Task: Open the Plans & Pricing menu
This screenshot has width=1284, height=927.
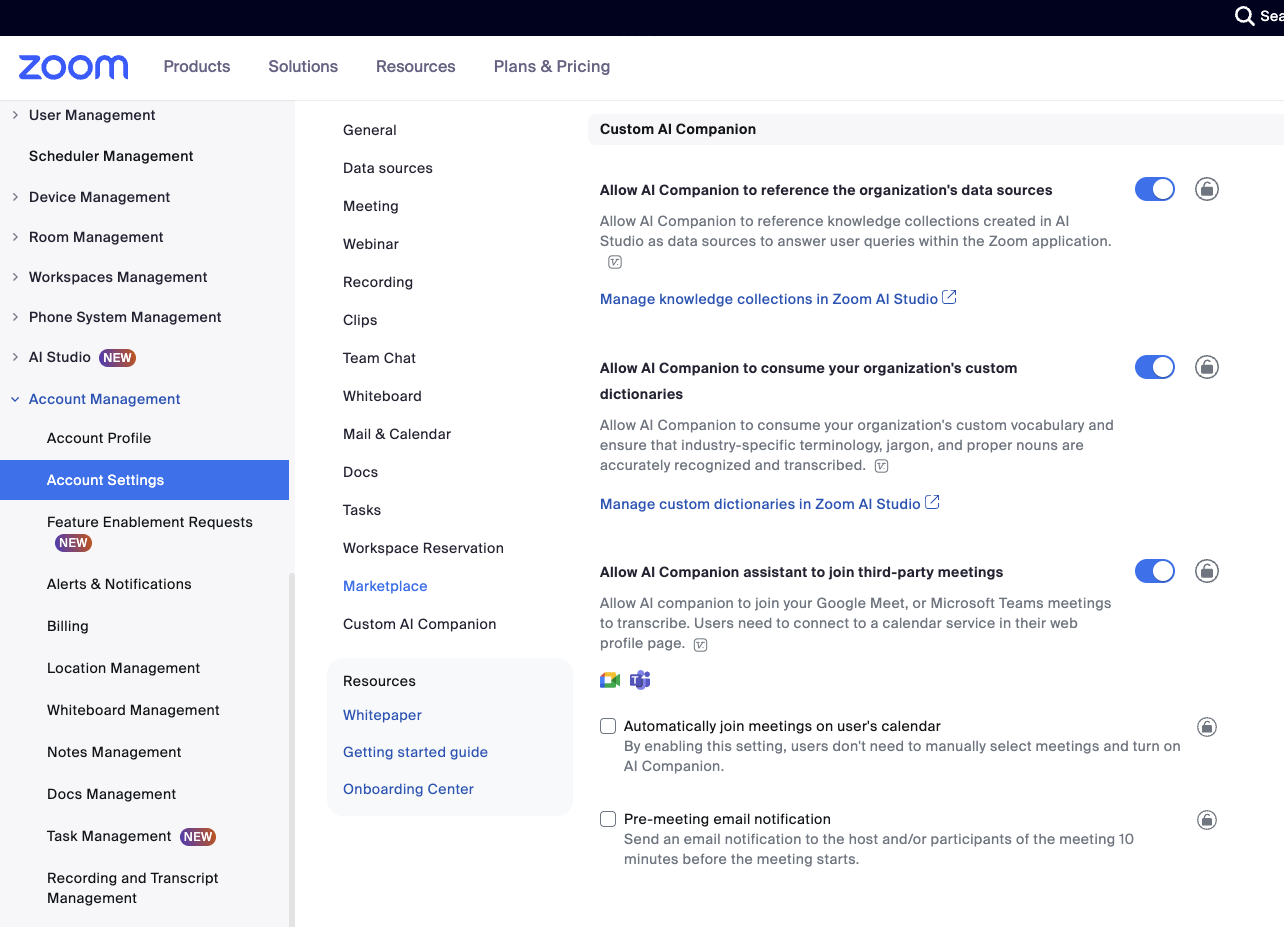Action: point(551,67)
